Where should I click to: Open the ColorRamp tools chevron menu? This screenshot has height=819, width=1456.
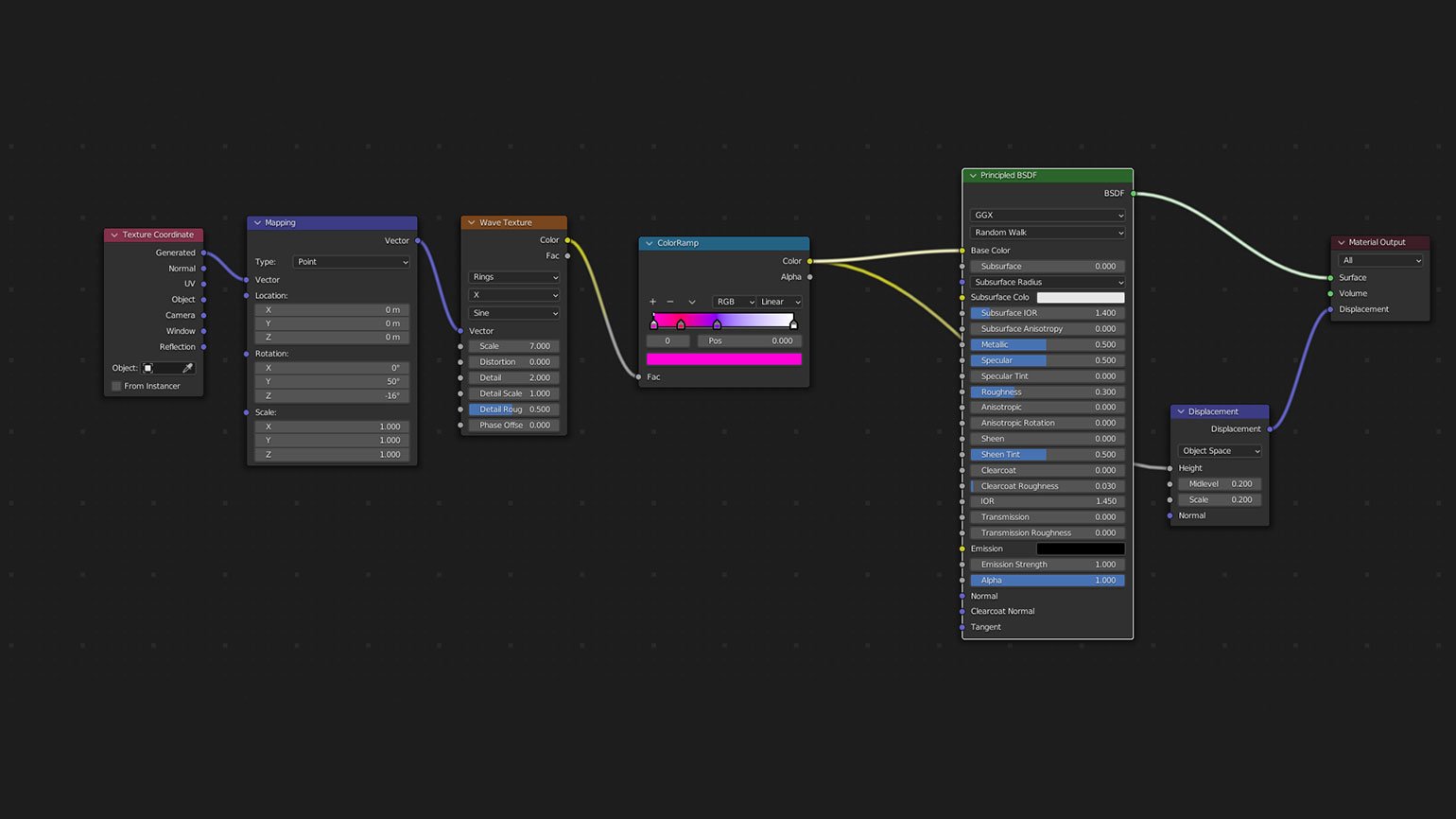tap(692, 302)
